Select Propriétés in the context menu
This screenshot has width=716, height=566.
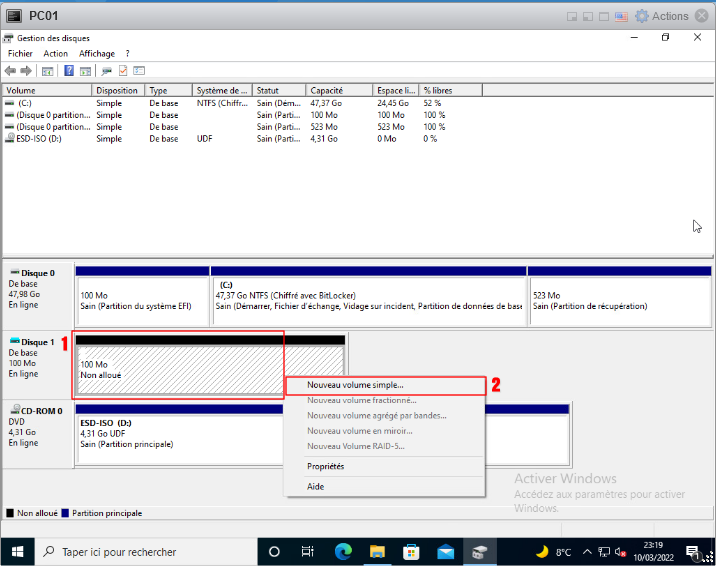coord(326,466)
